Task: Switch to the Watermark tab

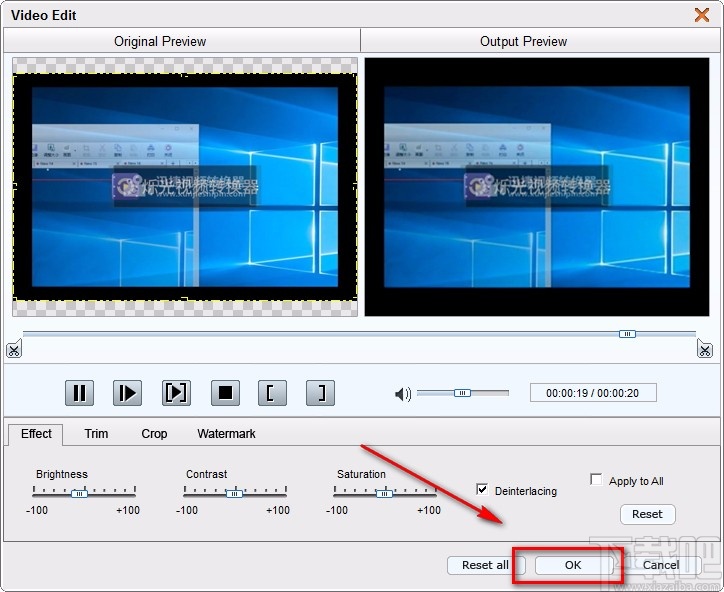Action: pos(226,434)
